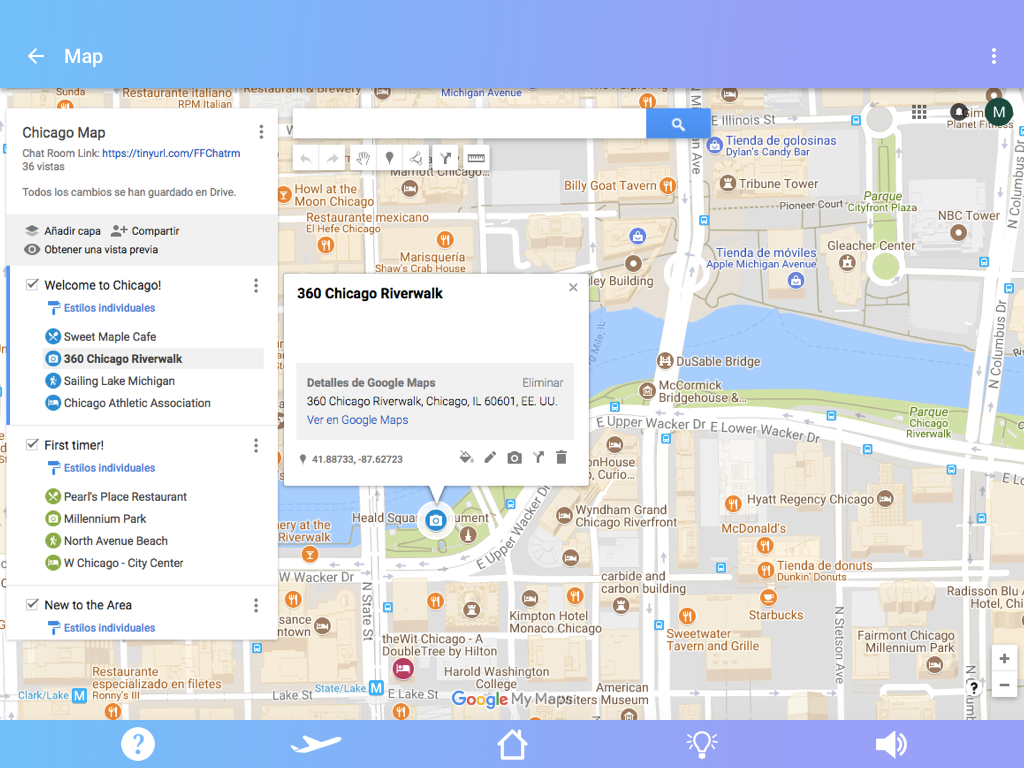The width and height of the screenshot is (1024, 768).
Task: Click the Starbucks coffee map marker
Action: point(768,597)
